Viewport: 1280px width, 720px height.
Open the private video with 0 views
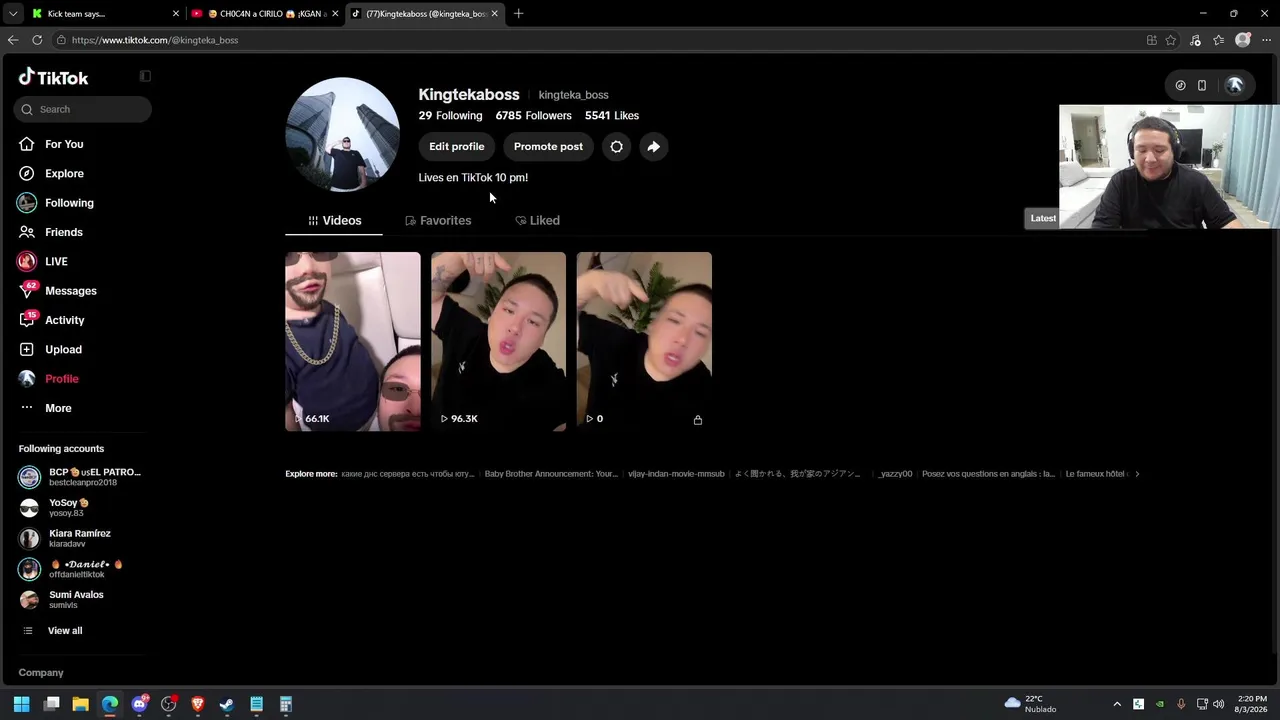click(644, 341)
